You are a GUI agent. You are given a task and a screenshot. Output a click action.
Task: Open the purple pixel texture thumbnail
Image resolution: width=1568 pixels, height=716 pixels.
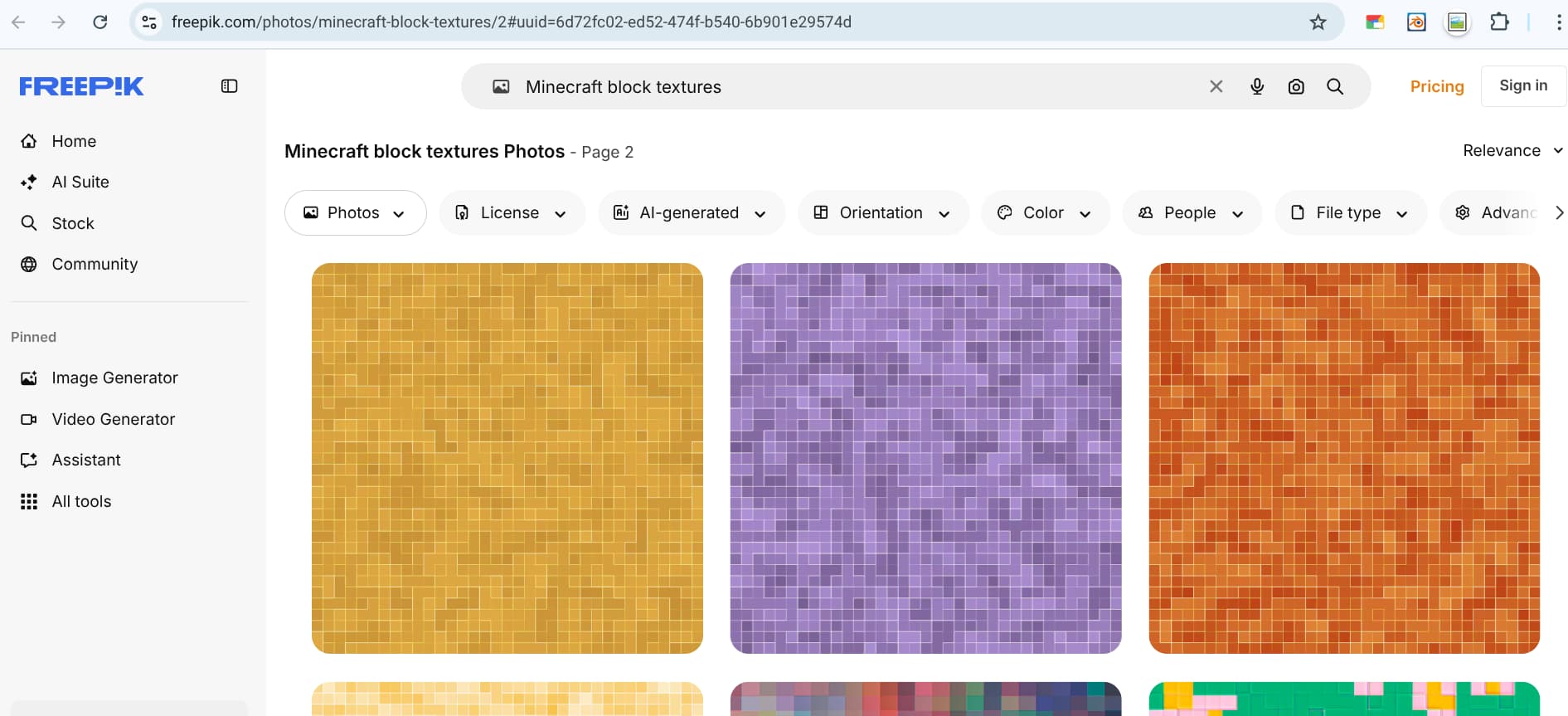coord(925,458)
